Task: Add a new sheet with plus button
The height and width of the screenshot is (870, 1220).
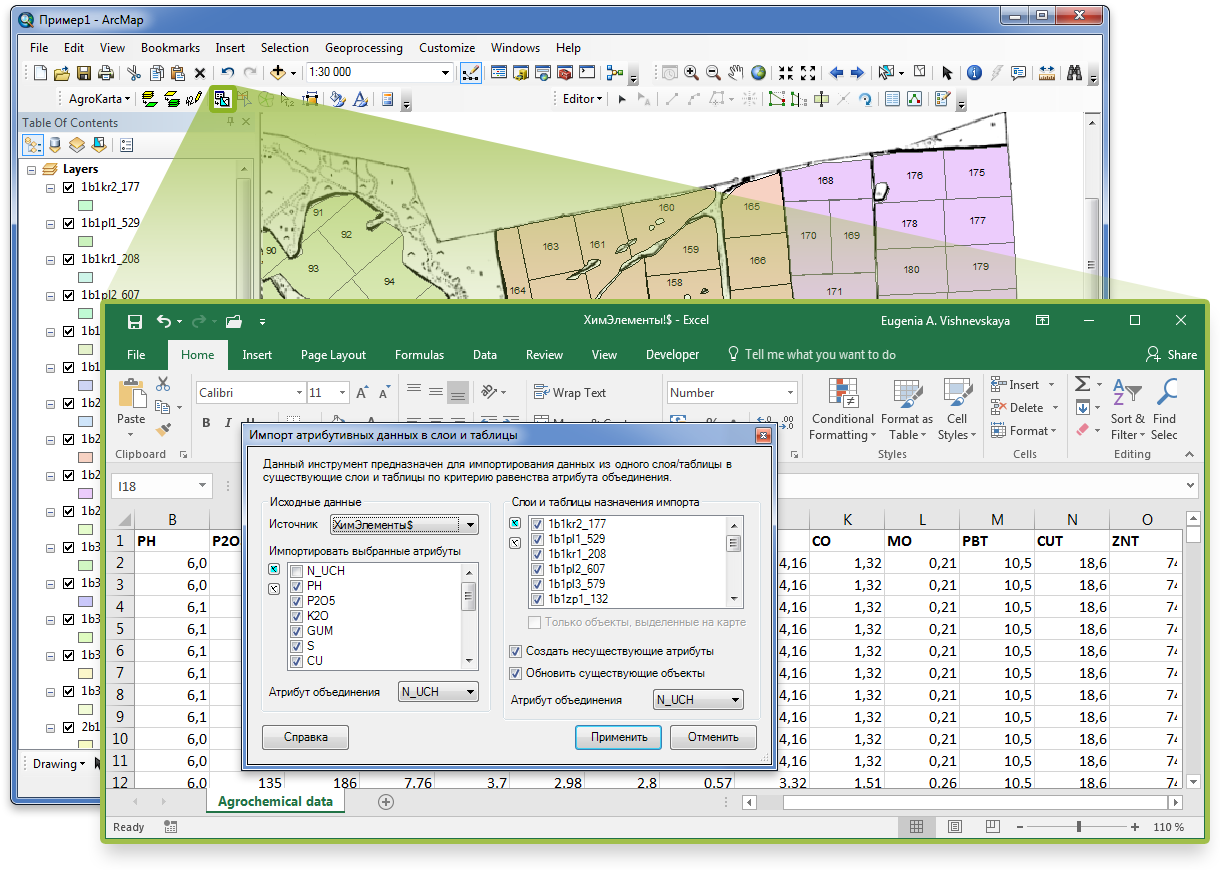Action: coord(386,802)
